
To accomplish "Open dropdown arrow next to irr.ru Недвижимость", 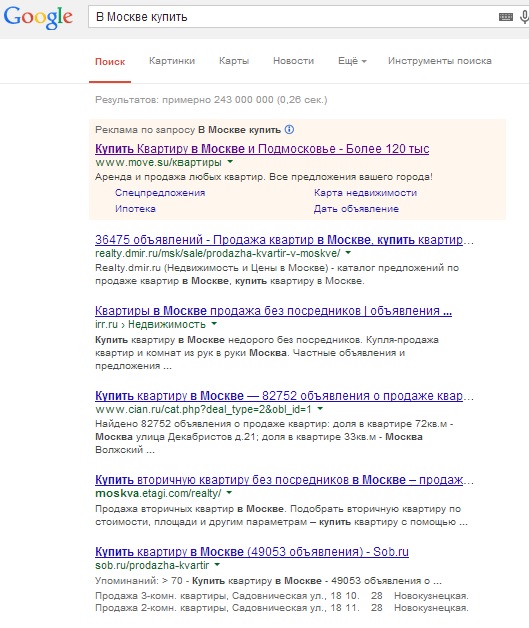I will [214, 324].
